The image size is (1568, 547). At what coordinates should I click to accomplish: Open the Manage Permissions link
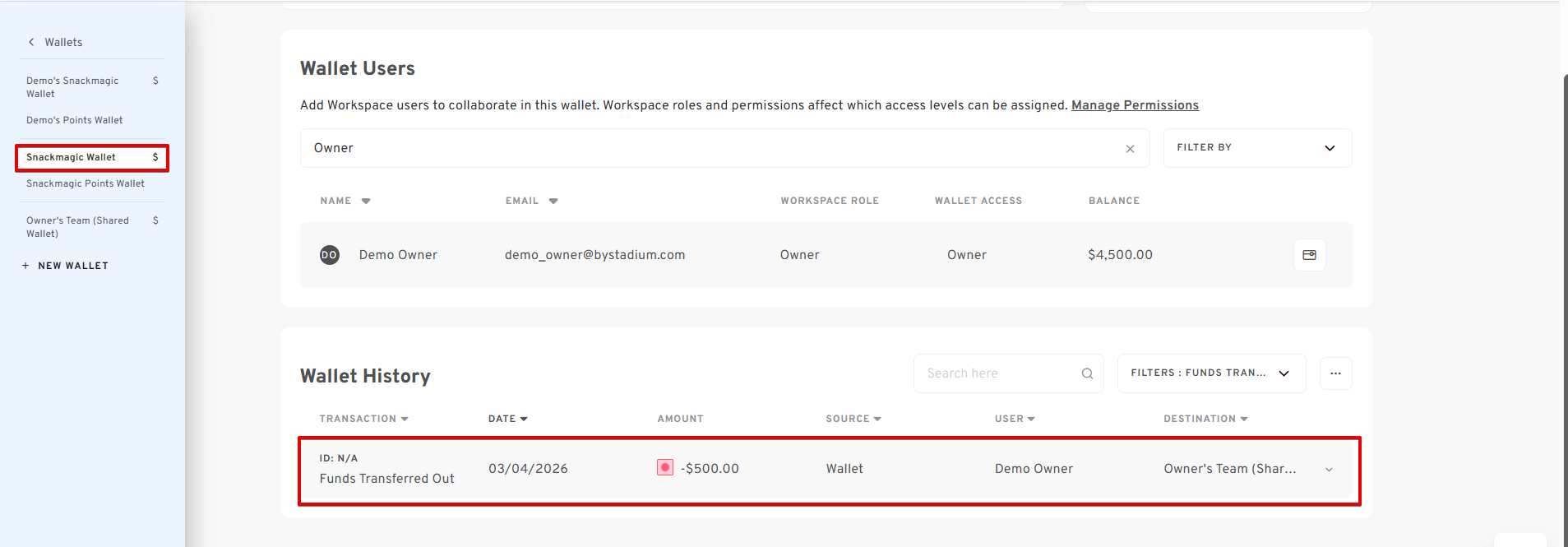pos(1134,105)
